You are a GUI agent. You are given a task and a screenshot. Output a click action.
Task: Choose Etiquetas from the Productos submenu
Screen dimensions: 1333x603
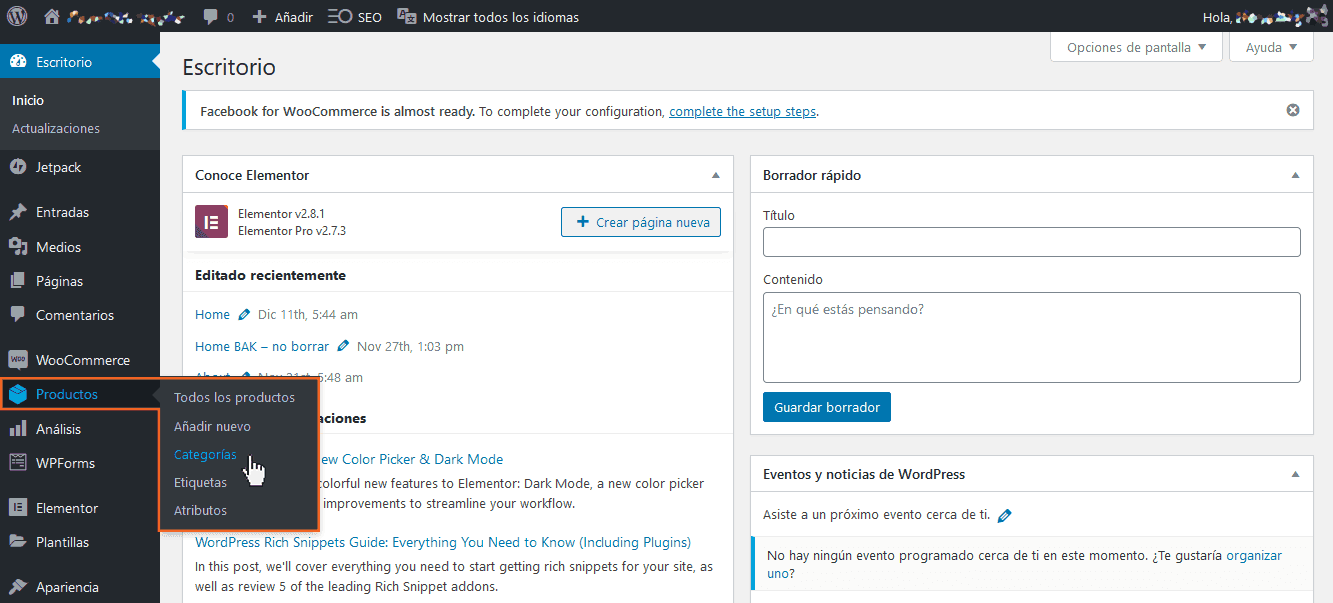[x=202, y=482]
